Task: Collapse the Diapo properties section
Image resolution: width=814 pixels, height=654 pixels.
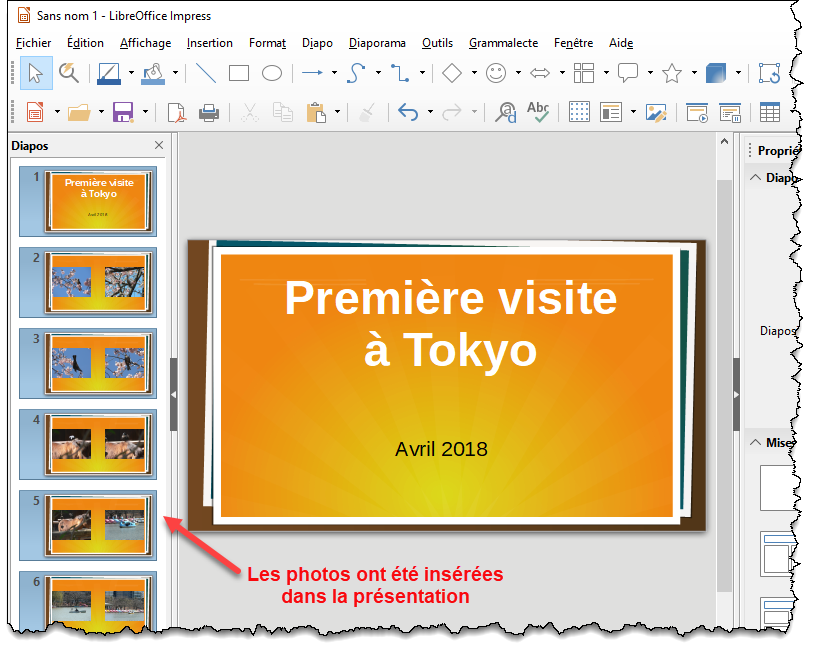Action: [755, 178]
